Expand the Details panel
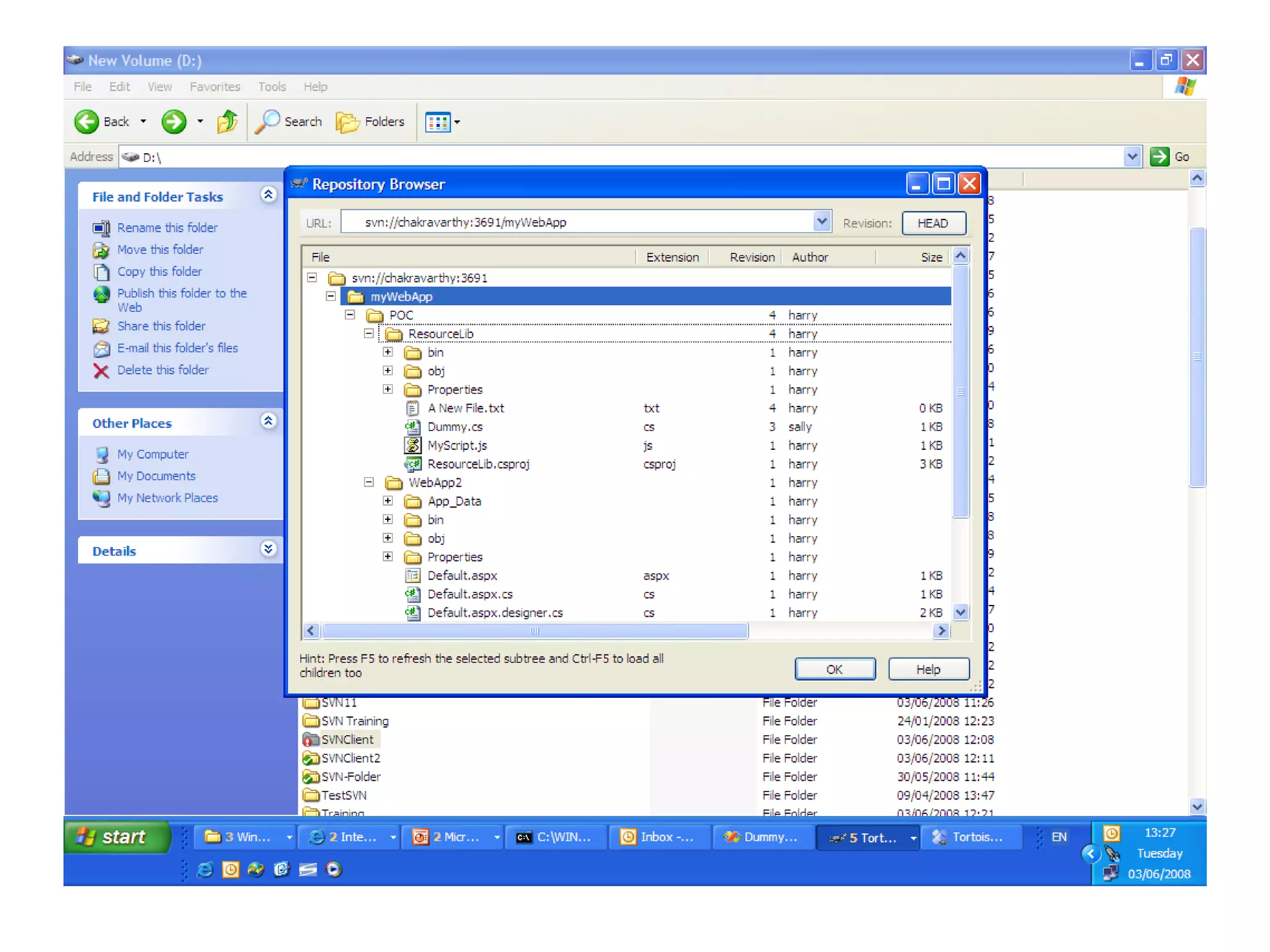 coord(268,549)
